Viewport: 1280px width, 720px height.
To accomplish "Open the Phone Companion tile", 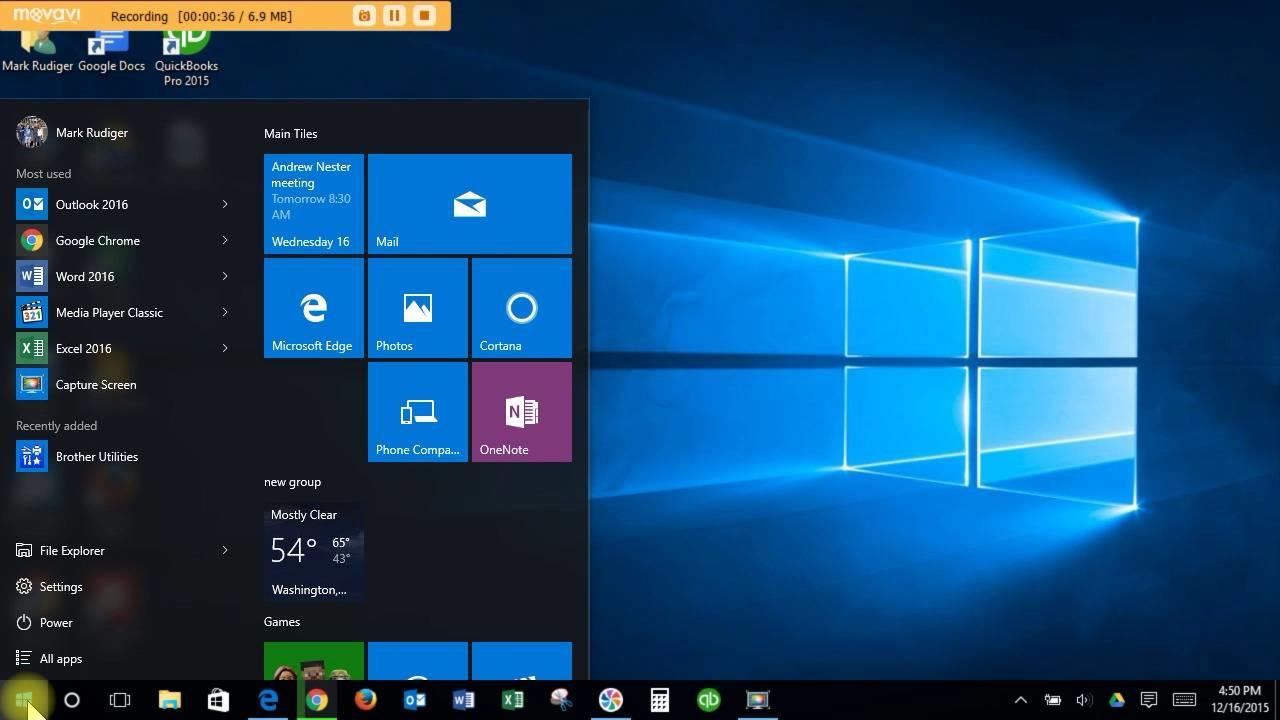I will point(418,412).
